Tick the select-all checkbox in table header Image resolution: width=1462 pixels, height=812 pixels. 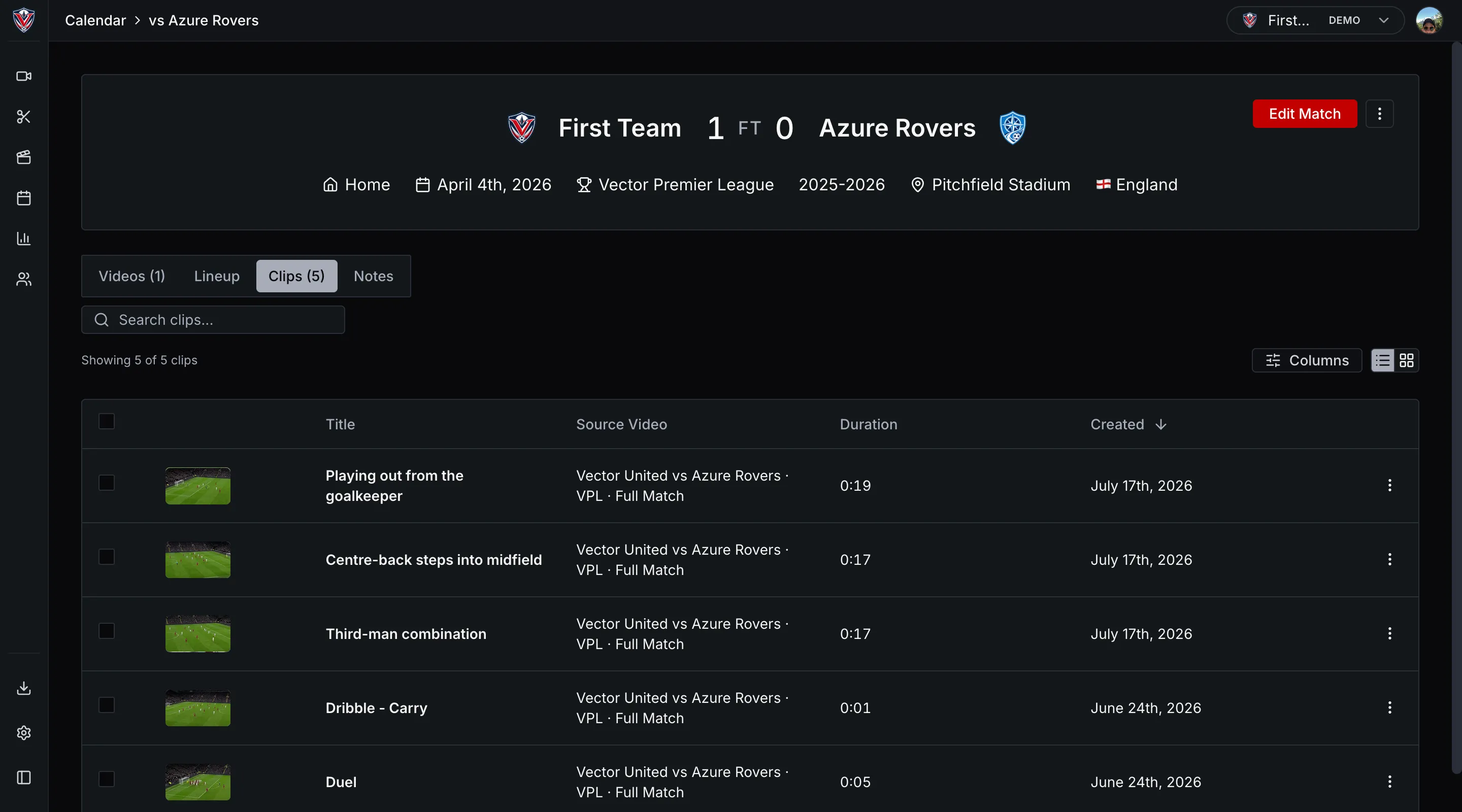tap(107, 421)
